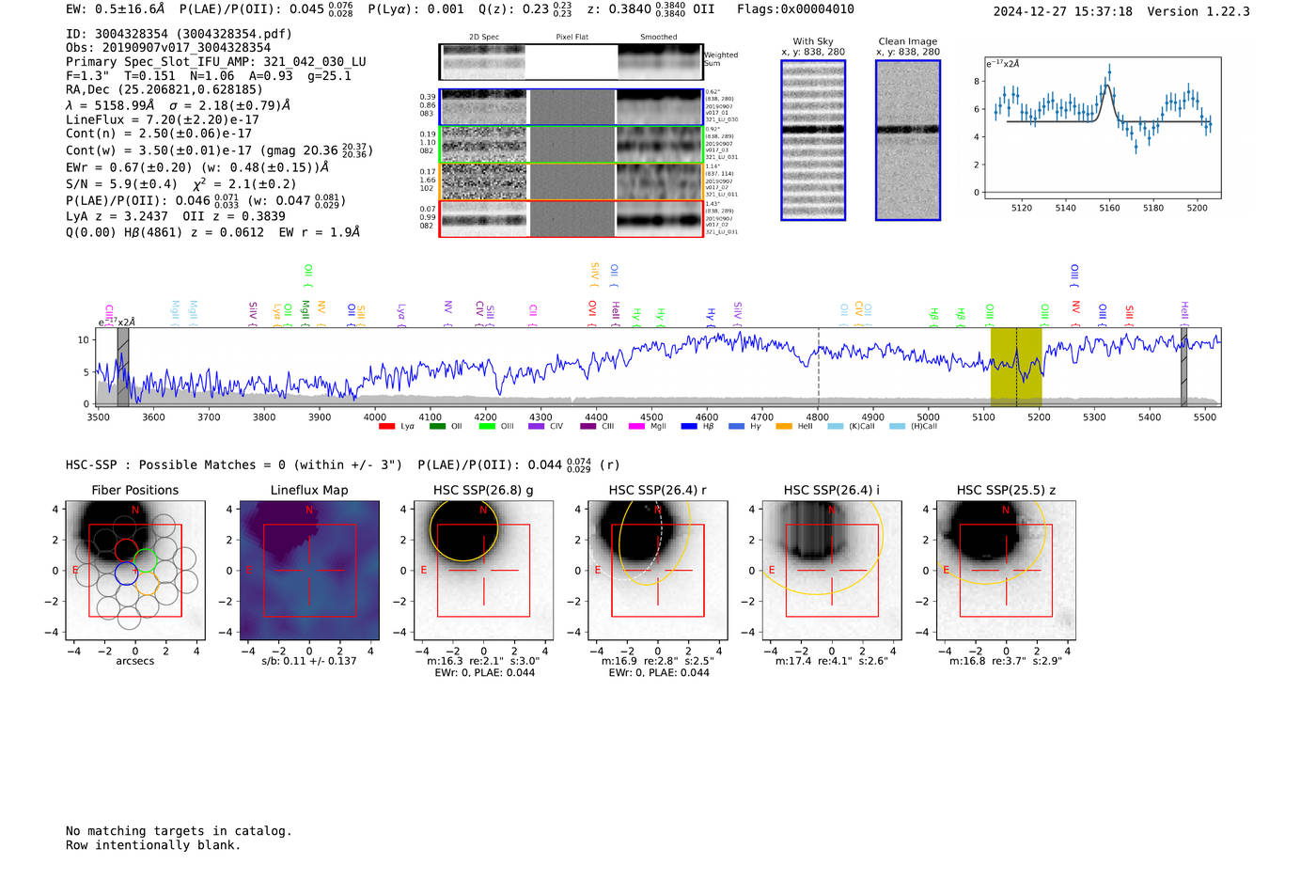Viewport: 1316px width, 896px height.
Task: Click the green fiber circle in Fiber Positions
Action: click(x=145, y=560)
